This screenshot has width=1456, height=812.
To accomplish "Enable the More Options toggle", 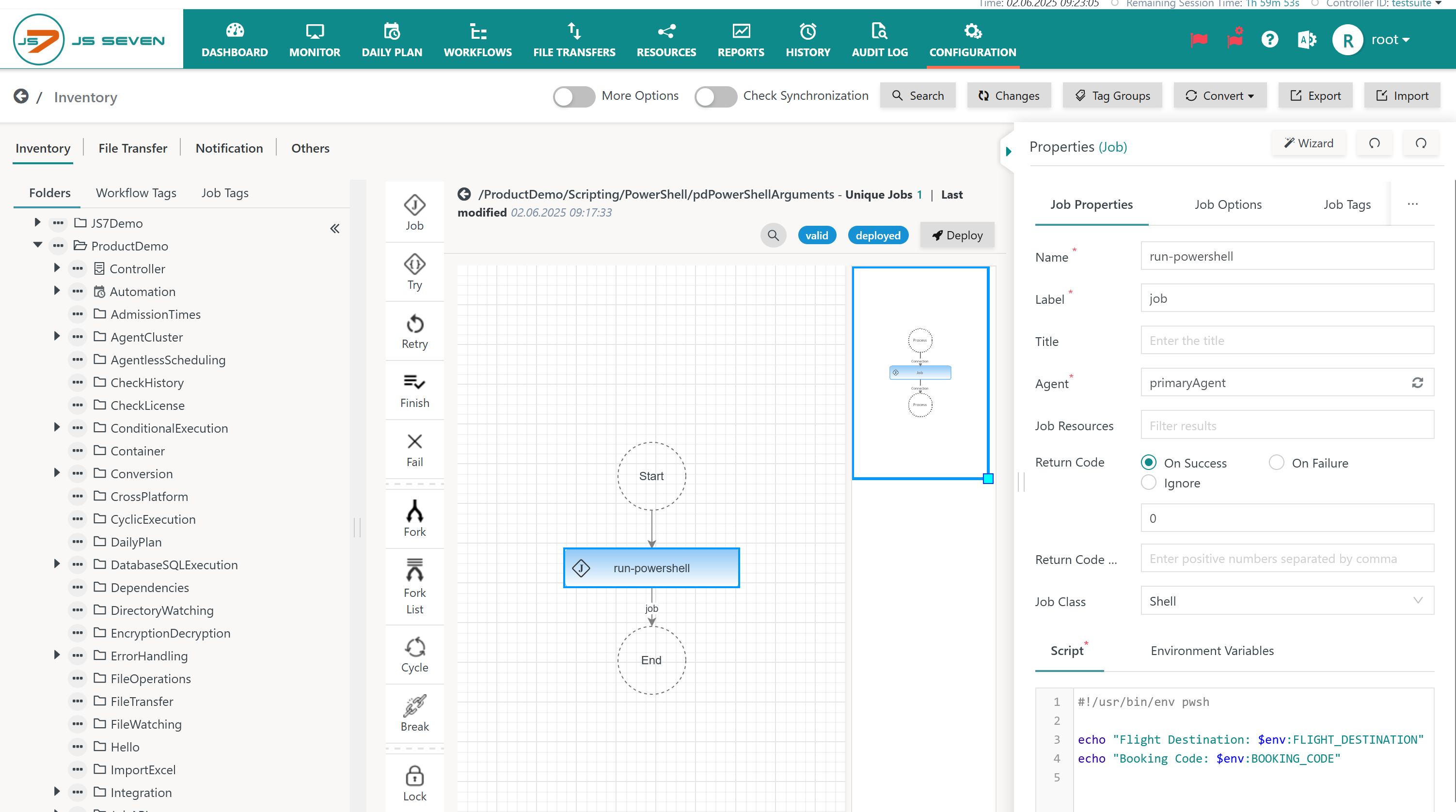I will [x=574, y=96].
